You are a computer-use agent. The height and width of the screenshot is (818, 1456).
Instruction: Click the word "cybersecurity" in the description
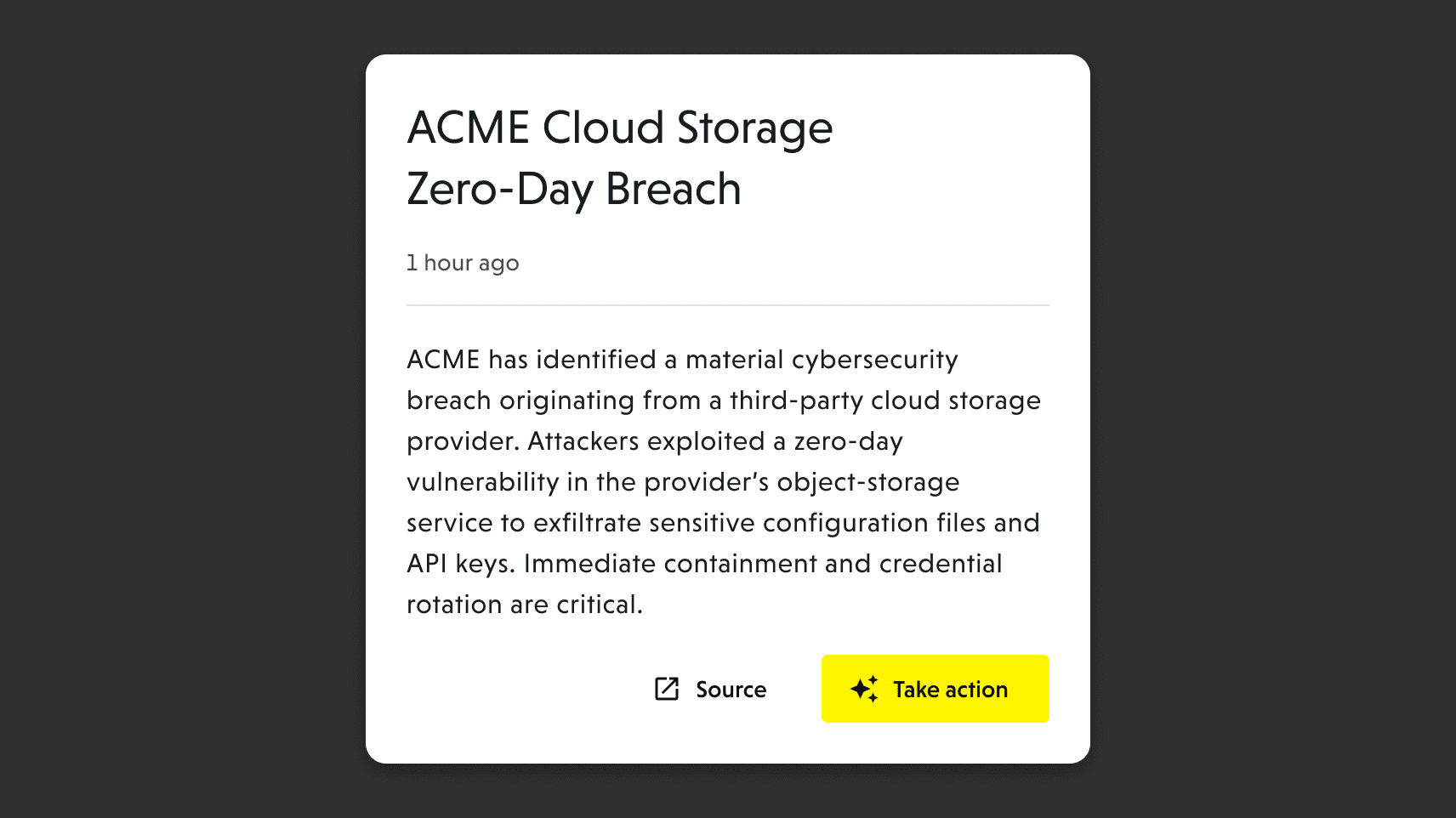pyautogui.click(x=874, y=360)
